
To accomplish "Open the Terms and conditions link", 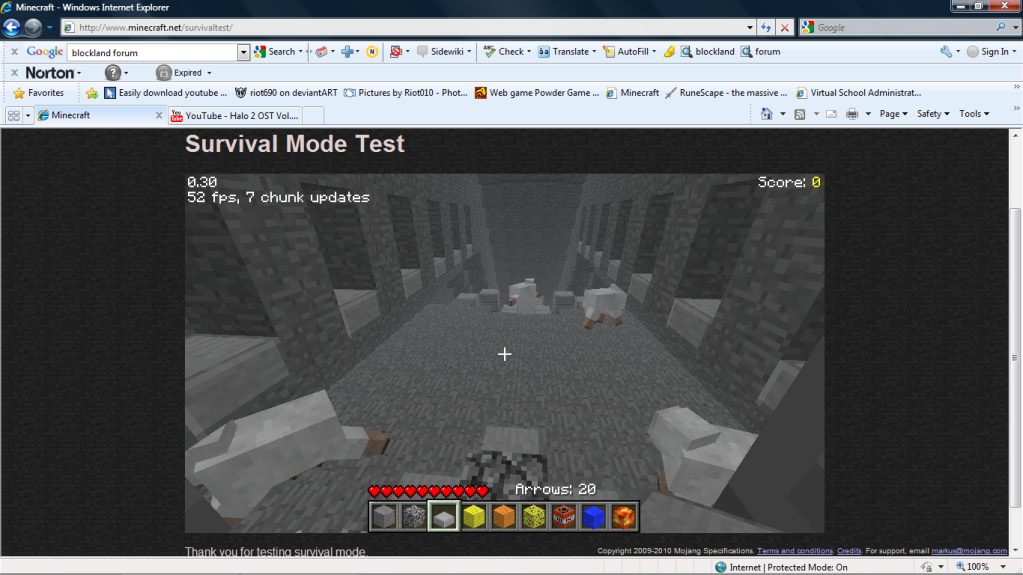I will (x=795, y=551).
